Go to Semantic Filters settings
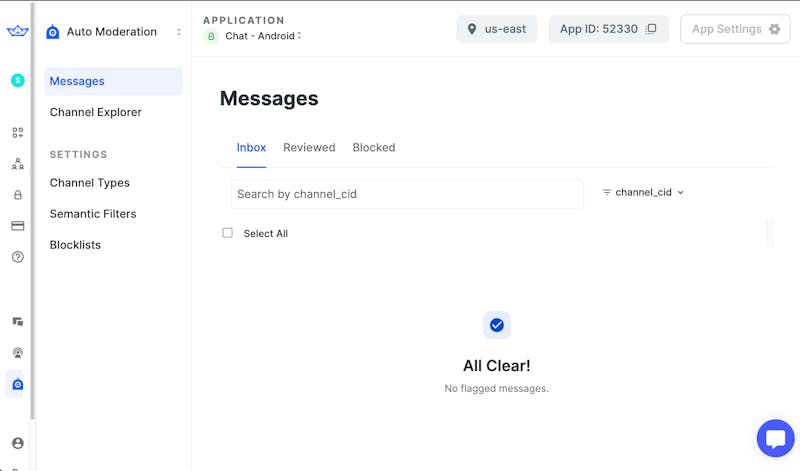 [93, 214]
